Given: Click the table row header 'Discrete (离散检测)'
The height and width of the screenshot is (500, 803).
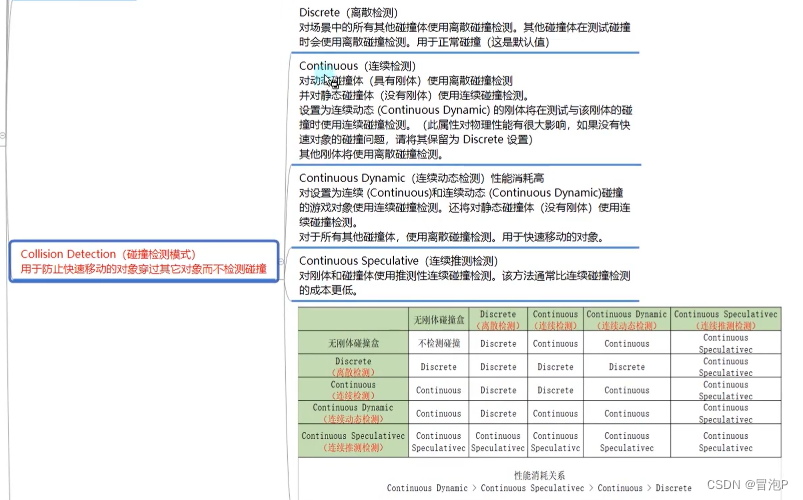Looking at the screenshot, I should coord(353,366).
